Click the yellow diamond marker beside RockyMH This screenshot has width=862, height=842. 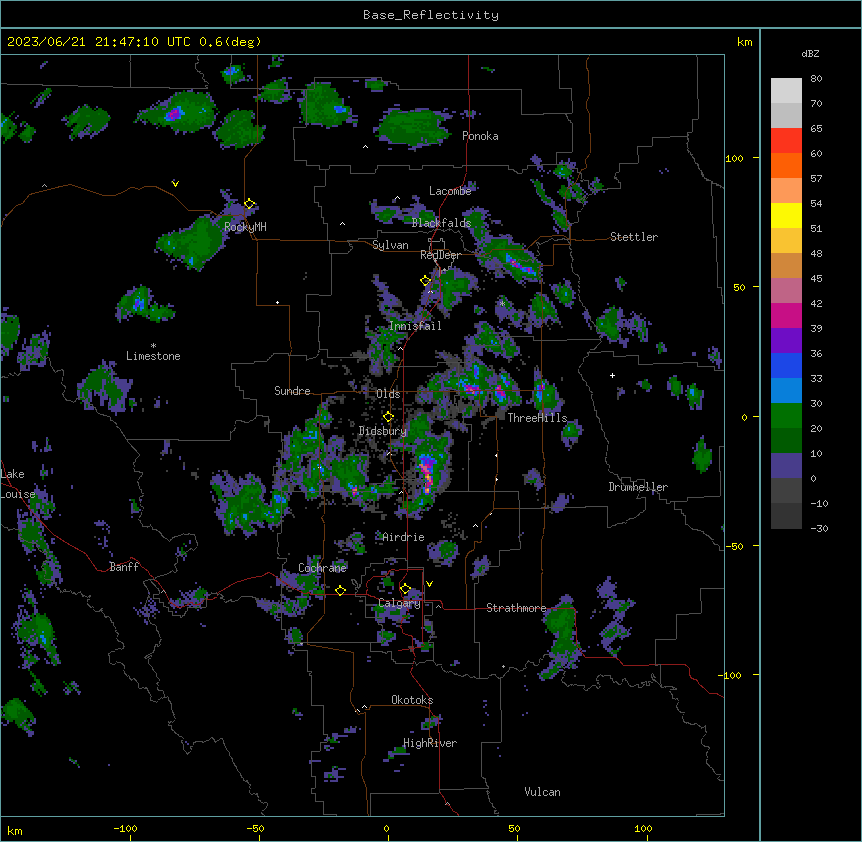[x=249, y=204]
